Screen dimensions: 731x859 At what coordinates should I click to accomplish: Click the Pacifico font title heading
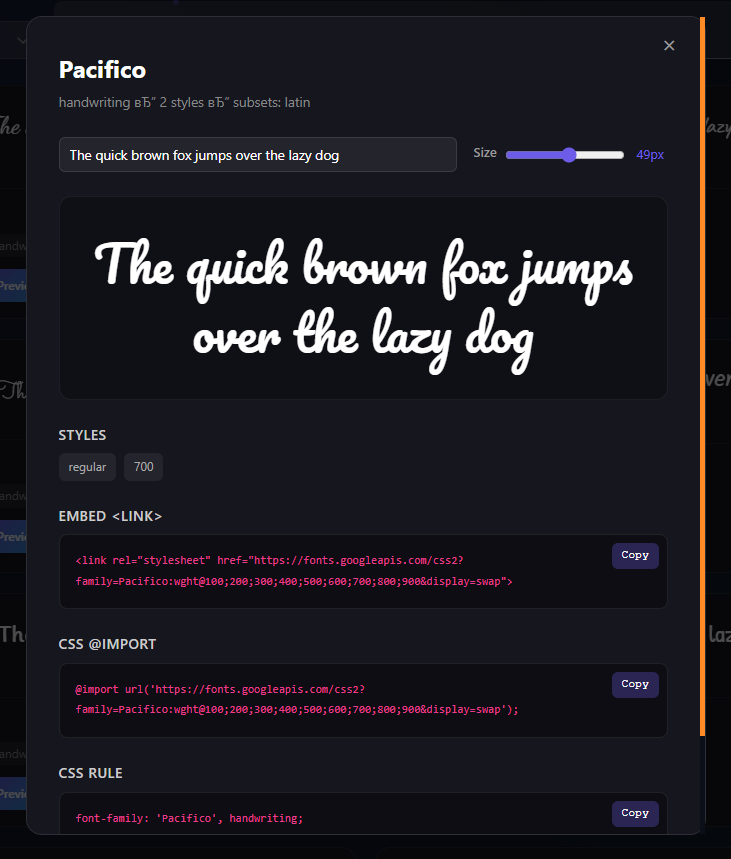pos(102,70)
